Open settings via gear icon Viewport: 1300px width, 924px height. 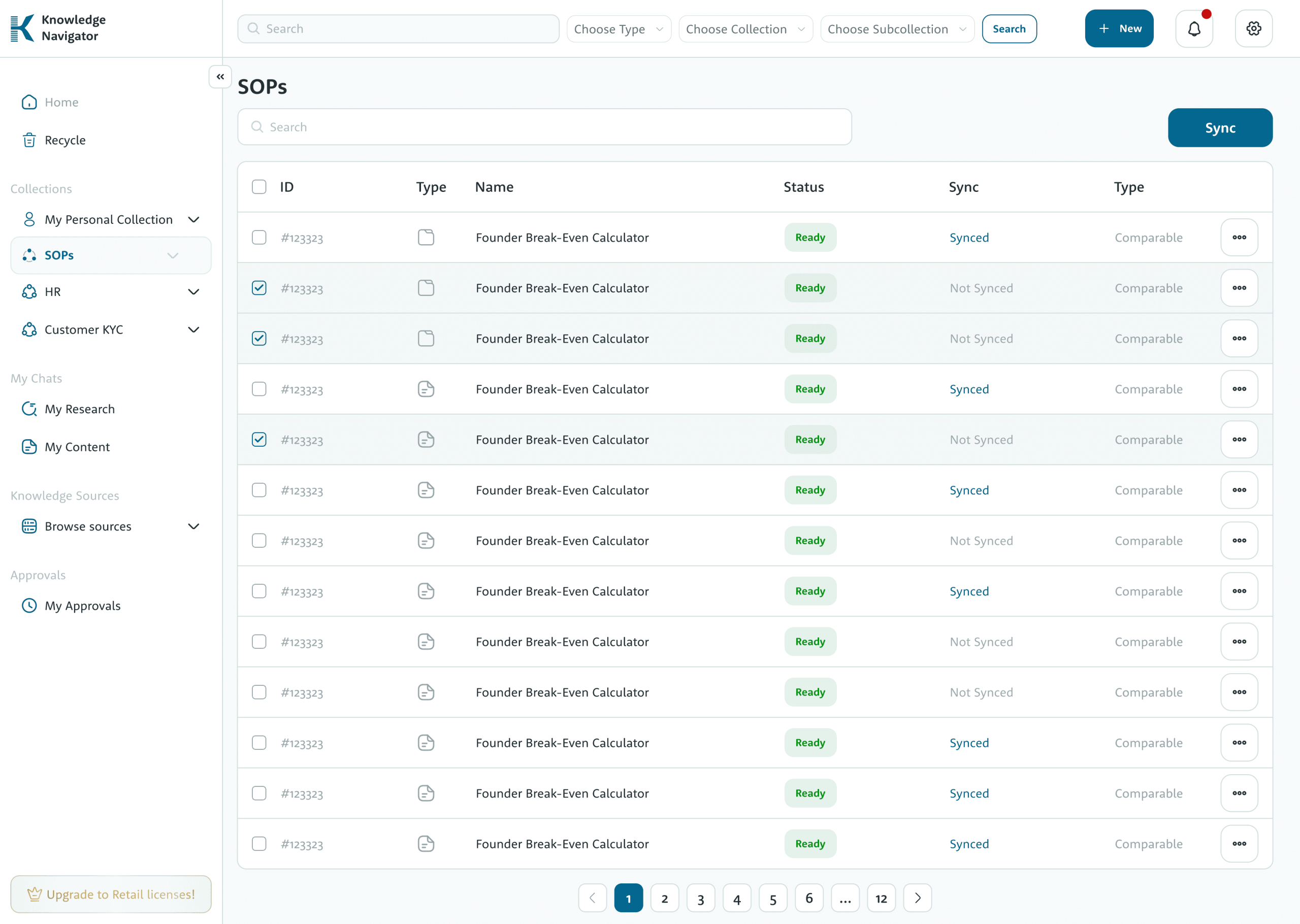pyautogui.click(x=1253, y=28)
